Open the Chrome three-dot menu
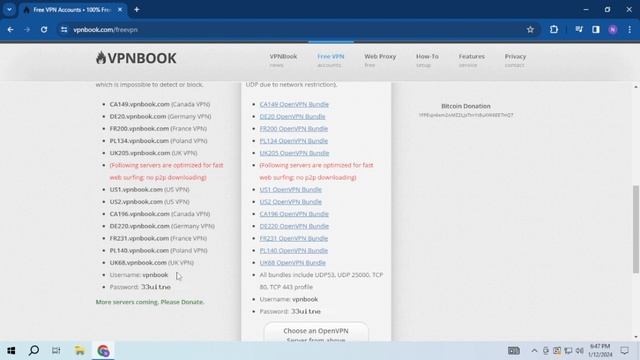This screenshot has height=360, width=640. pyautogui.click(x=629, y=29)
